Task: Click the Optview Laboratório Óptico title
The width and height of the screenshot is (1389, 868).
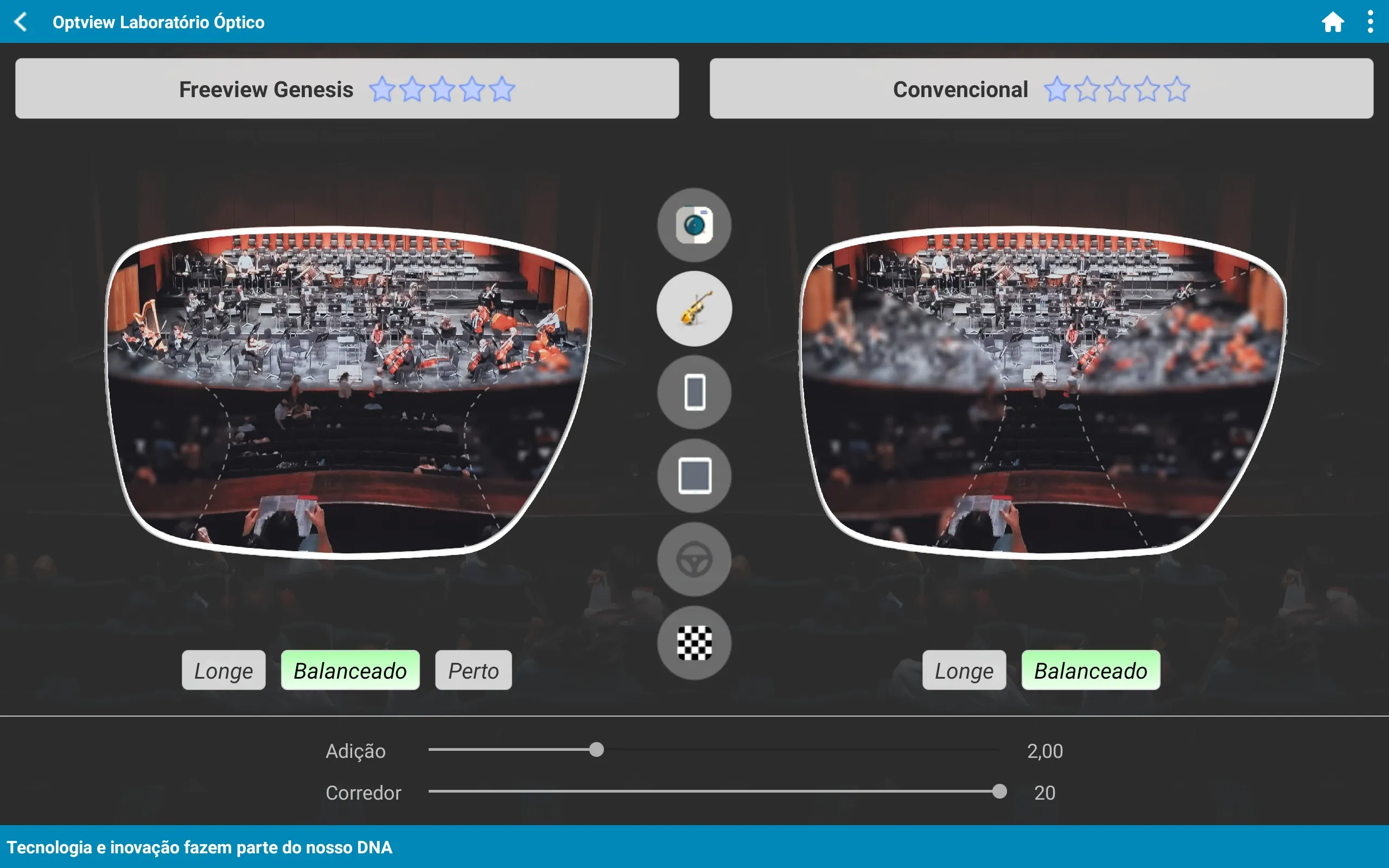Action: (x=158, y=22)
